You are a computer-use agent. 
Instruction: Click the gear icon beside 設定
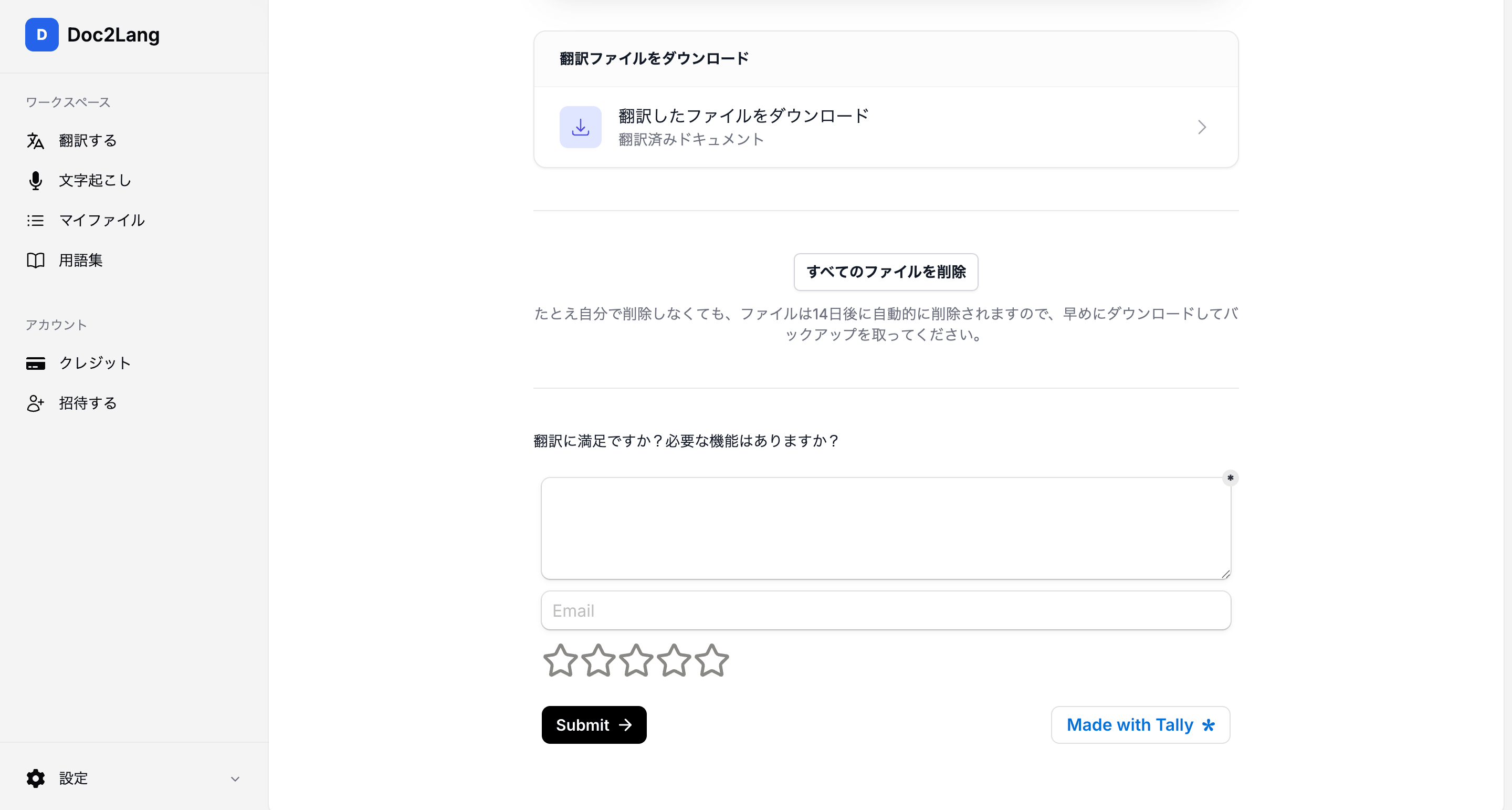(35, 779)
